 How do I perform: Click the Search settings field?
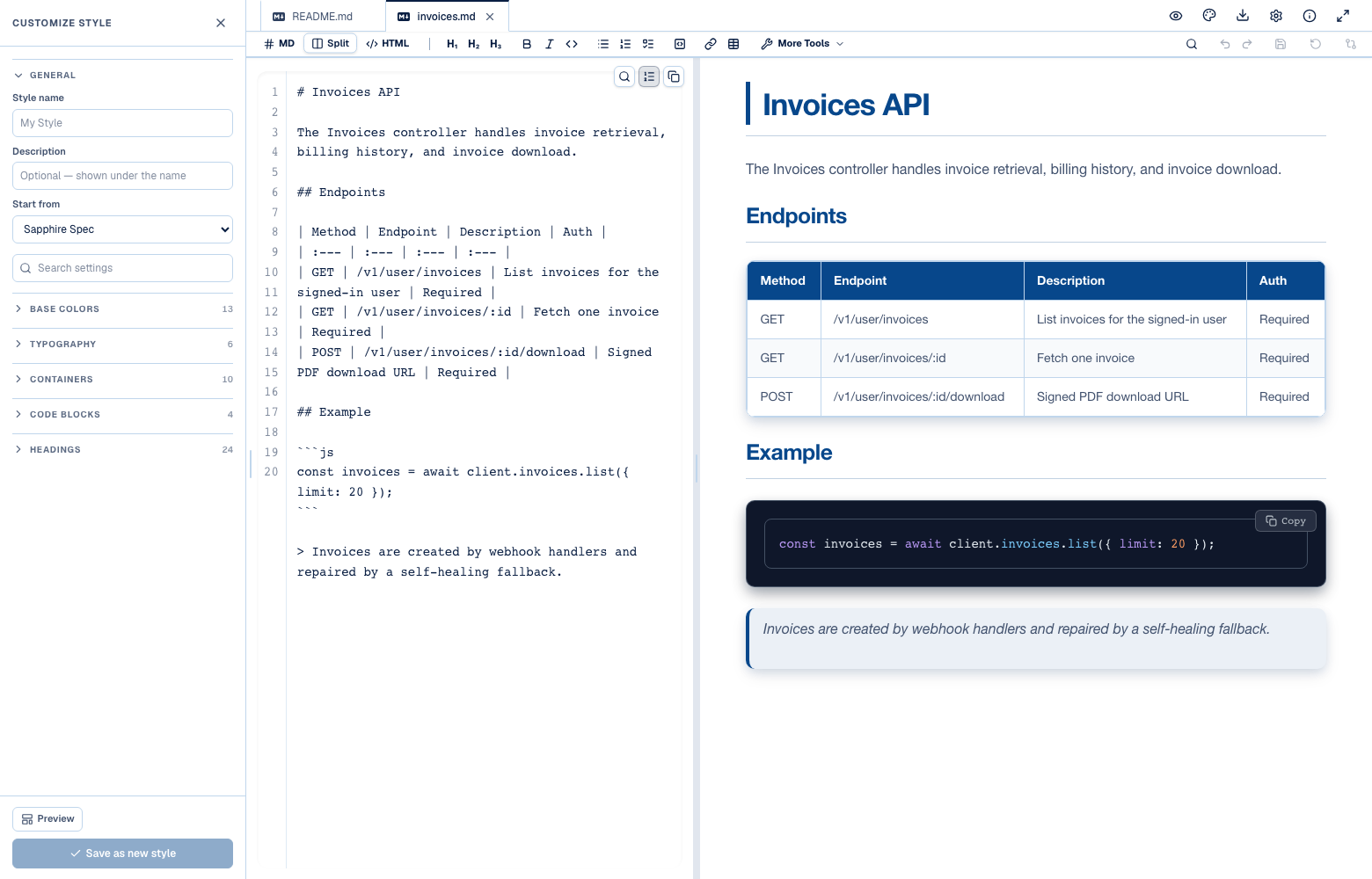click(x=122, y=268)
